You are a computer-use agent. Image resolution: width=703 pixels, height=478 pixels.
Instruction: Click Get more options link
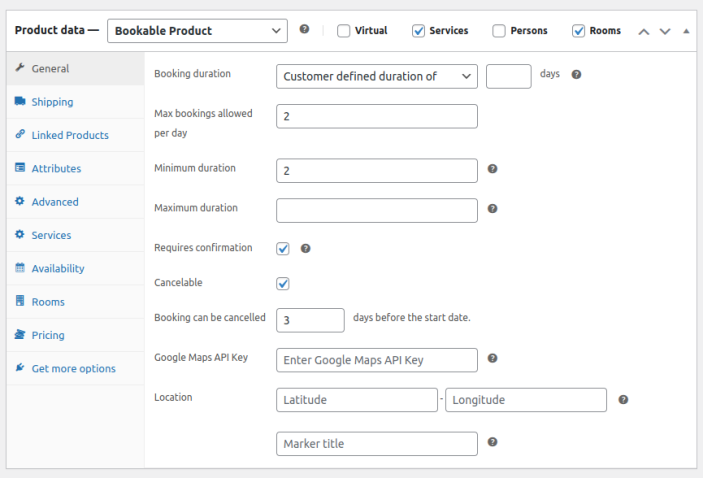coord(73,368)
